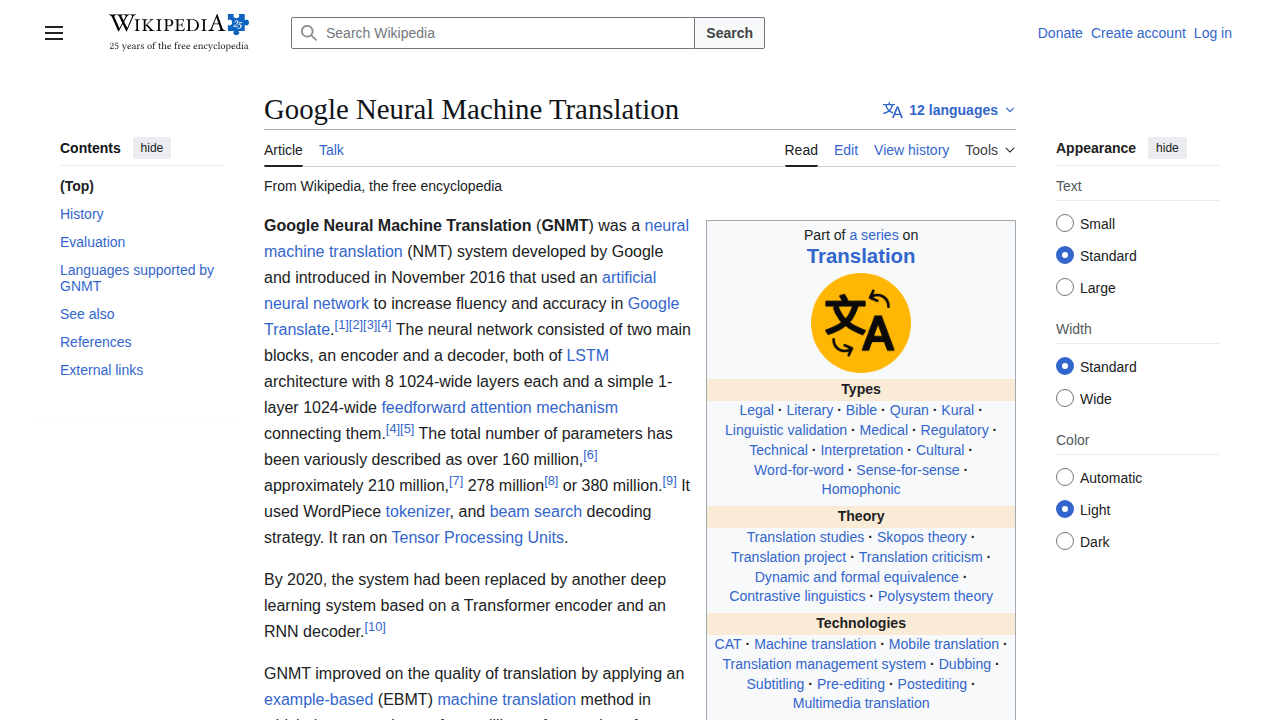This screenshot has width=1280, height=720.
Task: Select Standard text size
Action: click(1065, 255)
